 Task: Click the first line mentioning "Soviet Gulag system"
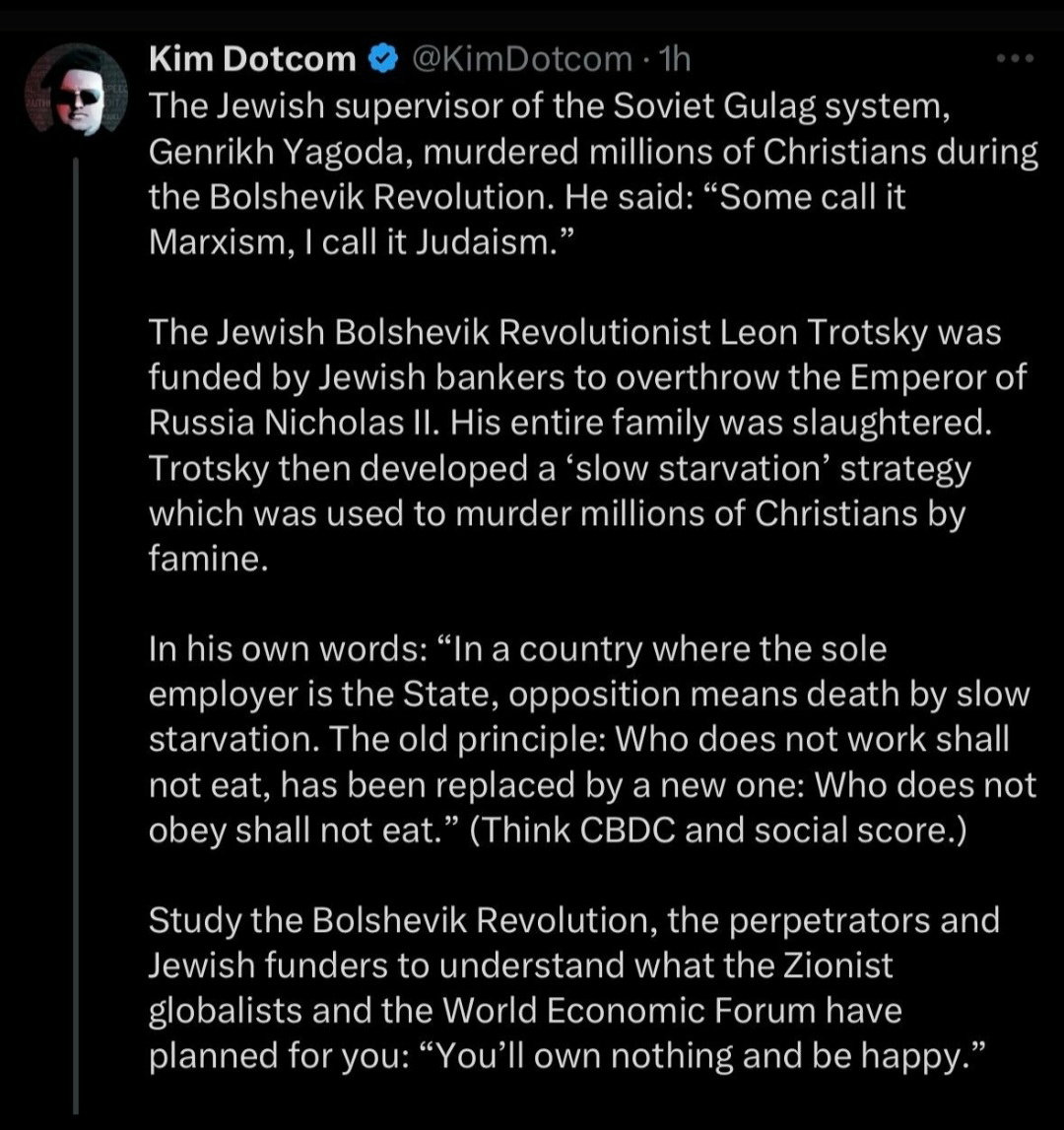550,106
